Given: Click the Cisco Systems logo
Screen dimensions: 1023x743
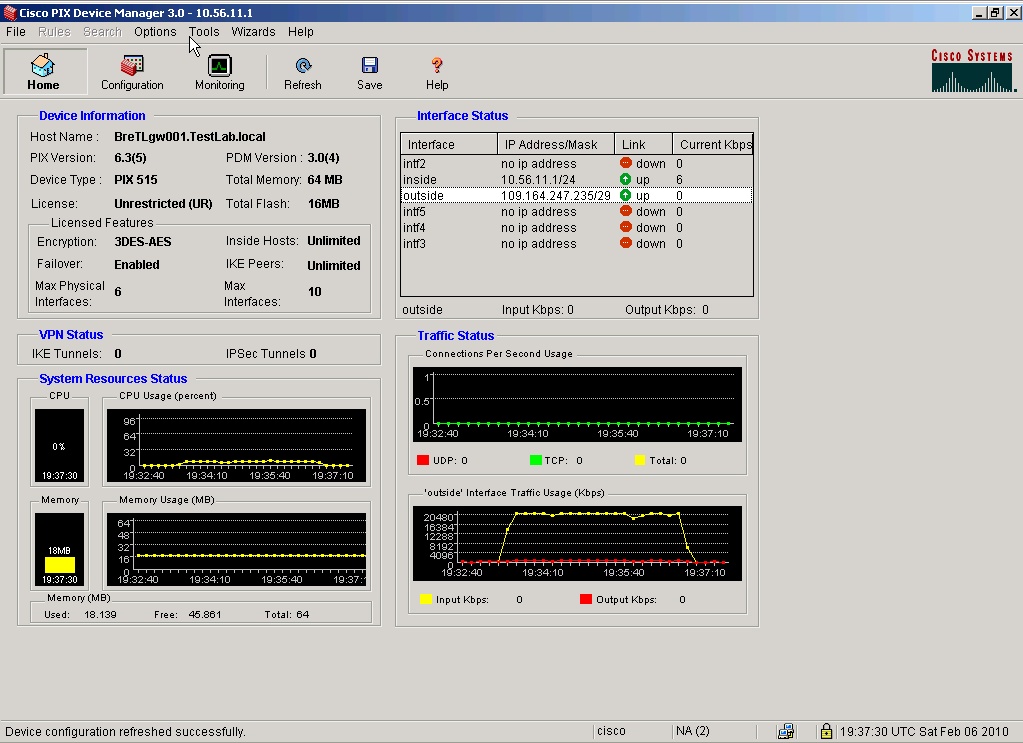Looking at the screenshot, I should coord(971,71).
